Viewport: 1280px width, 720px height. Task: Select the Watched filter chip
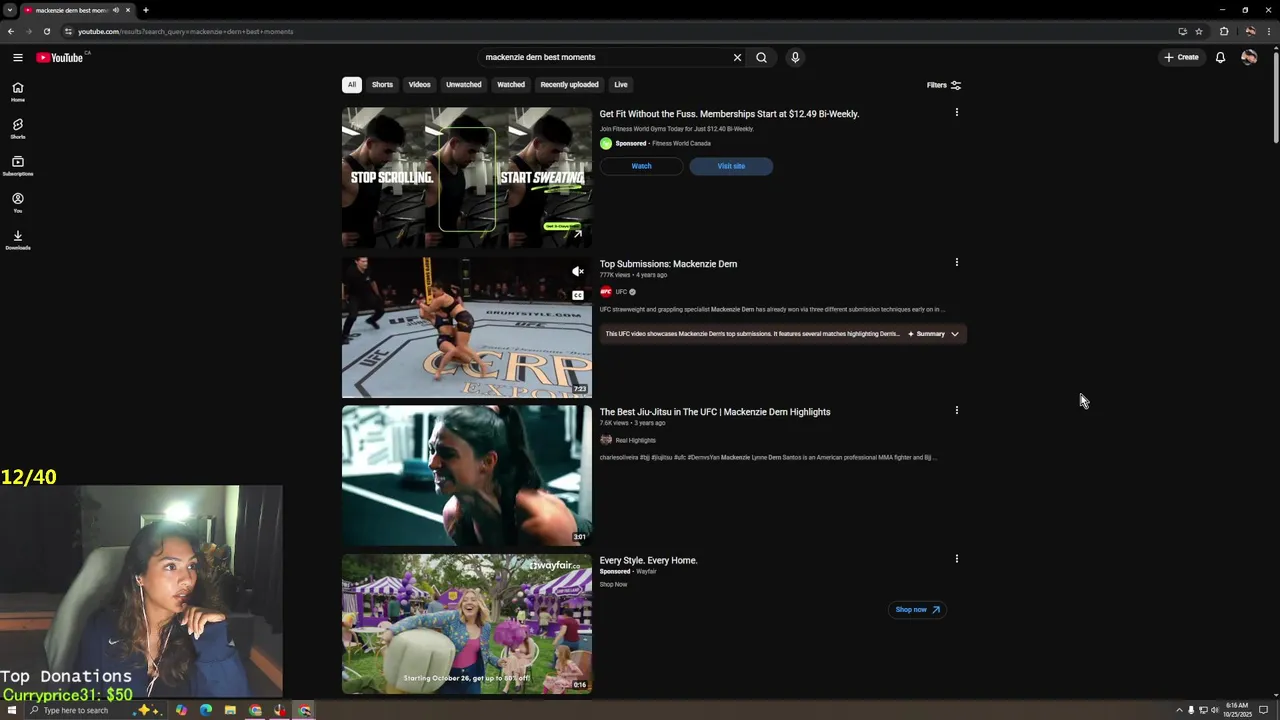pos(511,85)
